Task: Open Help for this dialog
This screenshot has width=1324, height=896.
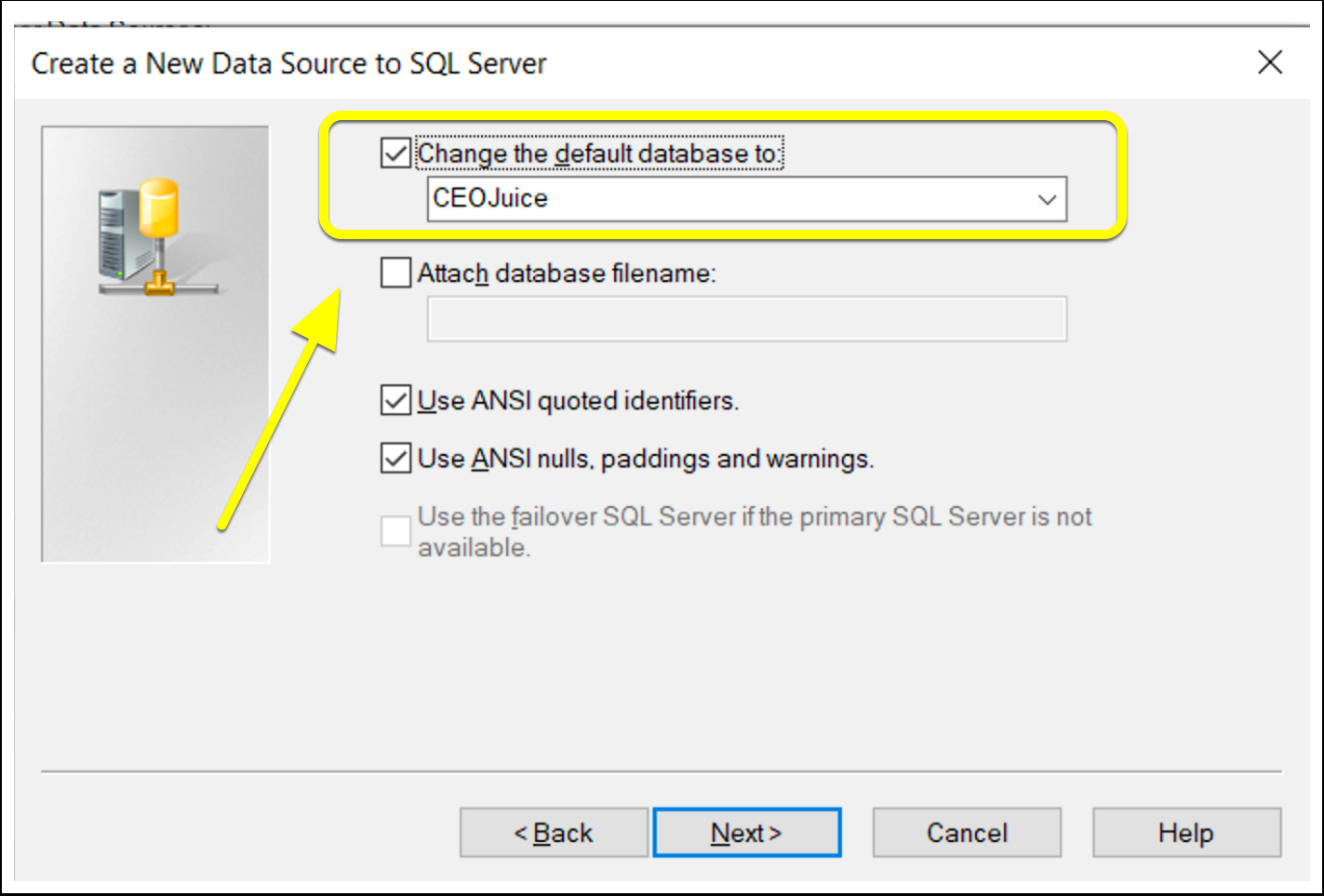Action: click(x=1186, y=833)
